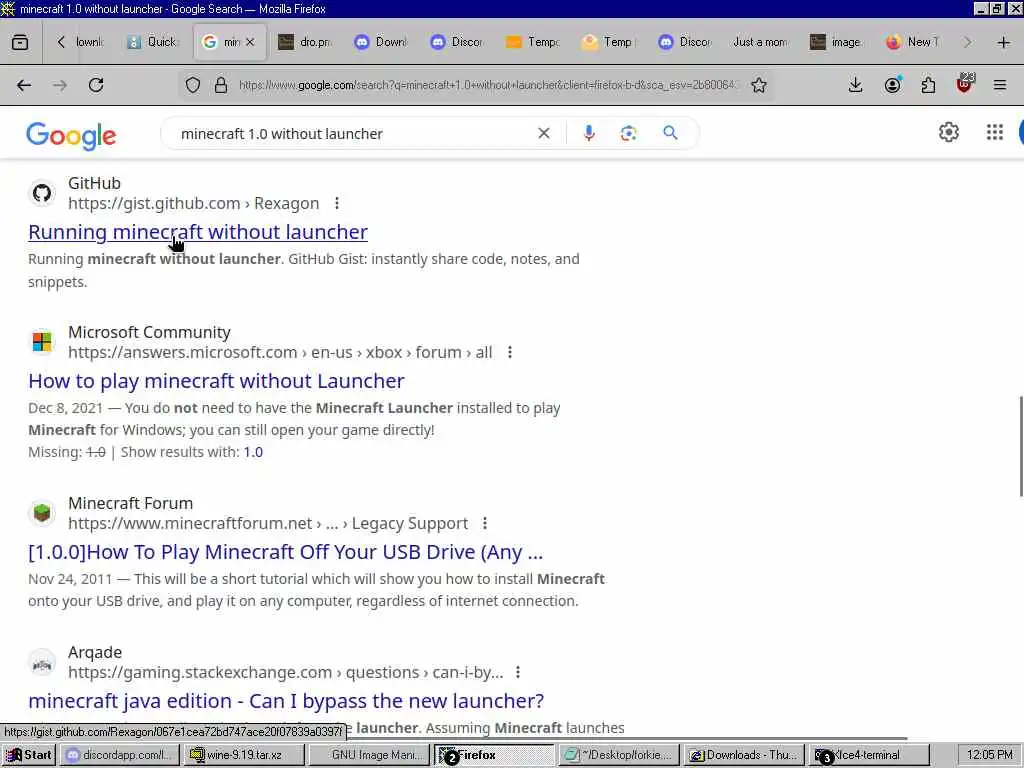Screen dimensions: 1024x768
Task: Click the Microsoft Community favicon
Action: pos(42,342)
